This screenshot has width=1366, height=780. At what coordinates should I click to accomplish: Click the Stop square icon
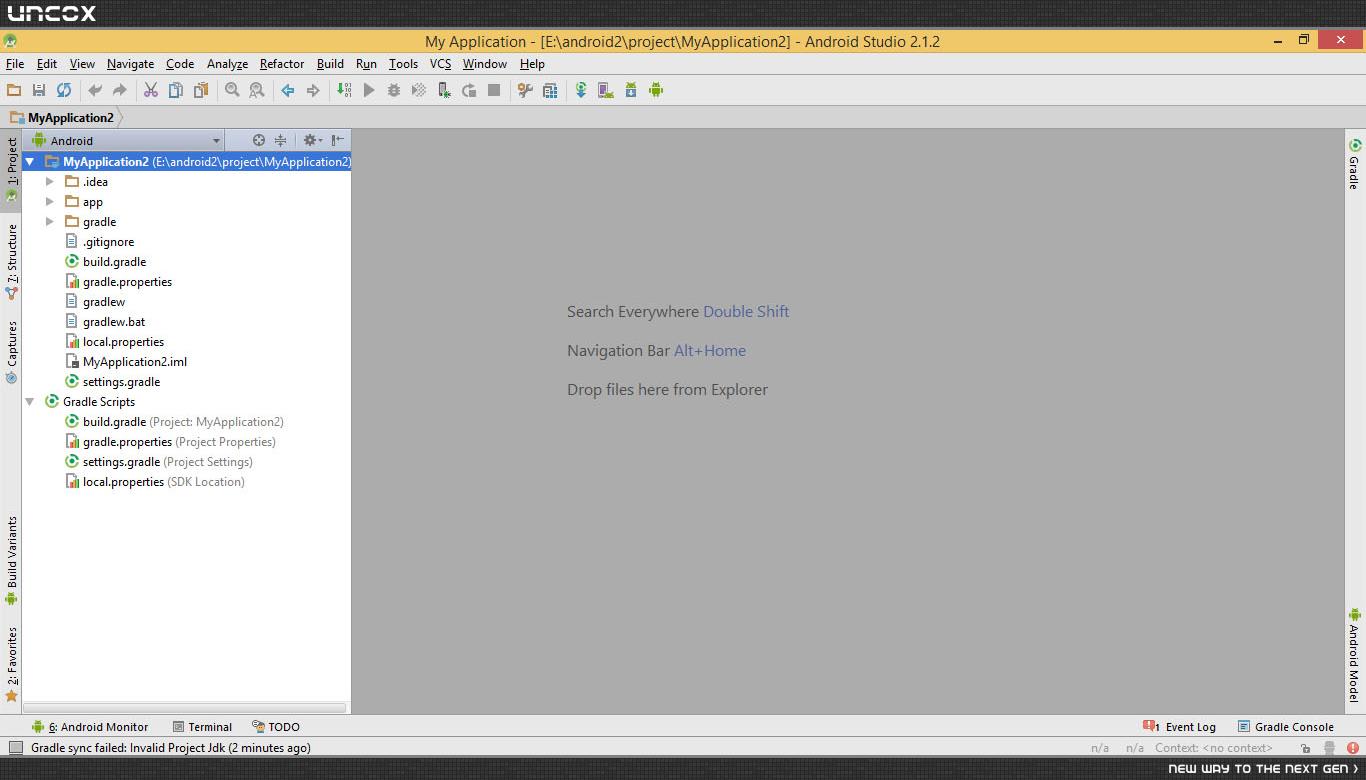tap(494, 90)
